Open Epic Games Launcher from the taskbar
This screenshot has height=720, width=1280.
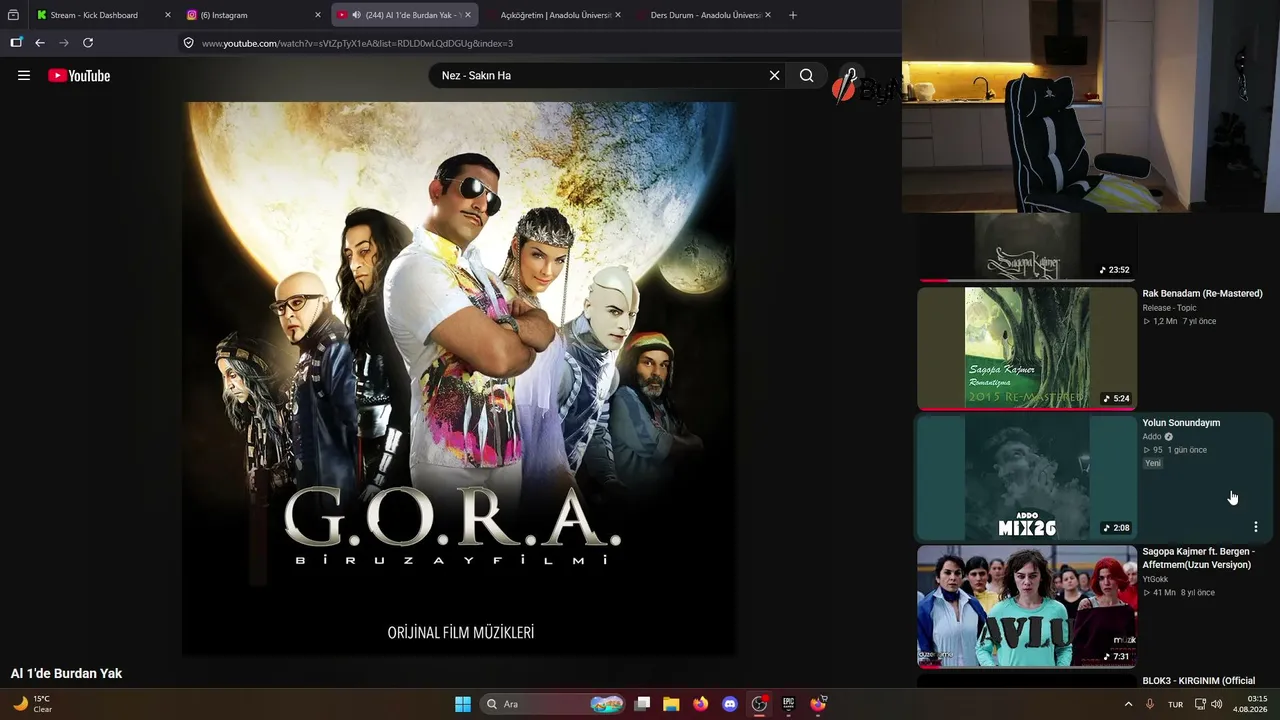(788, 704)
